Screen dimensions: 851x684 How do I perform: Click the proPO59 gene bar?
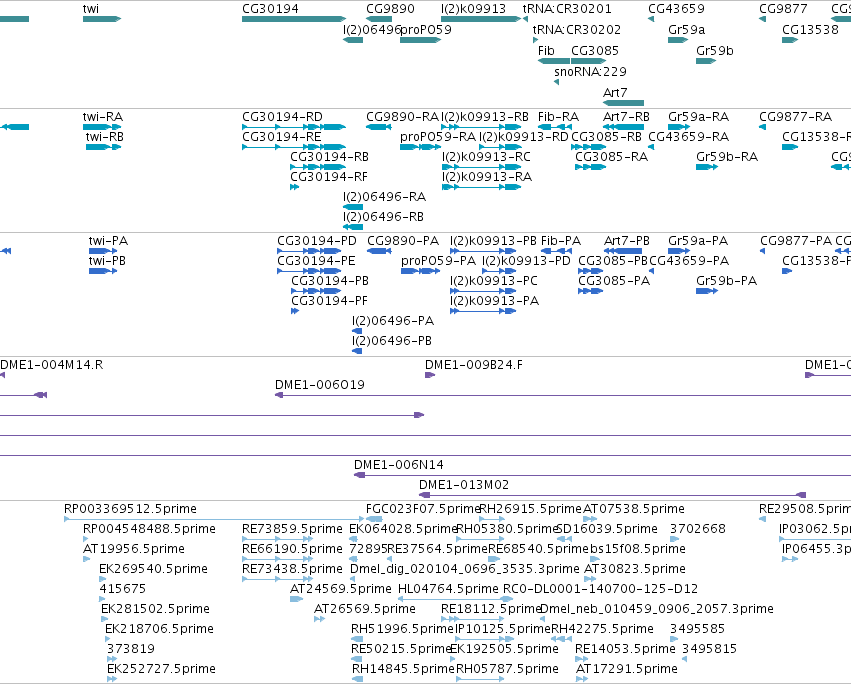(x=421, y=40)
